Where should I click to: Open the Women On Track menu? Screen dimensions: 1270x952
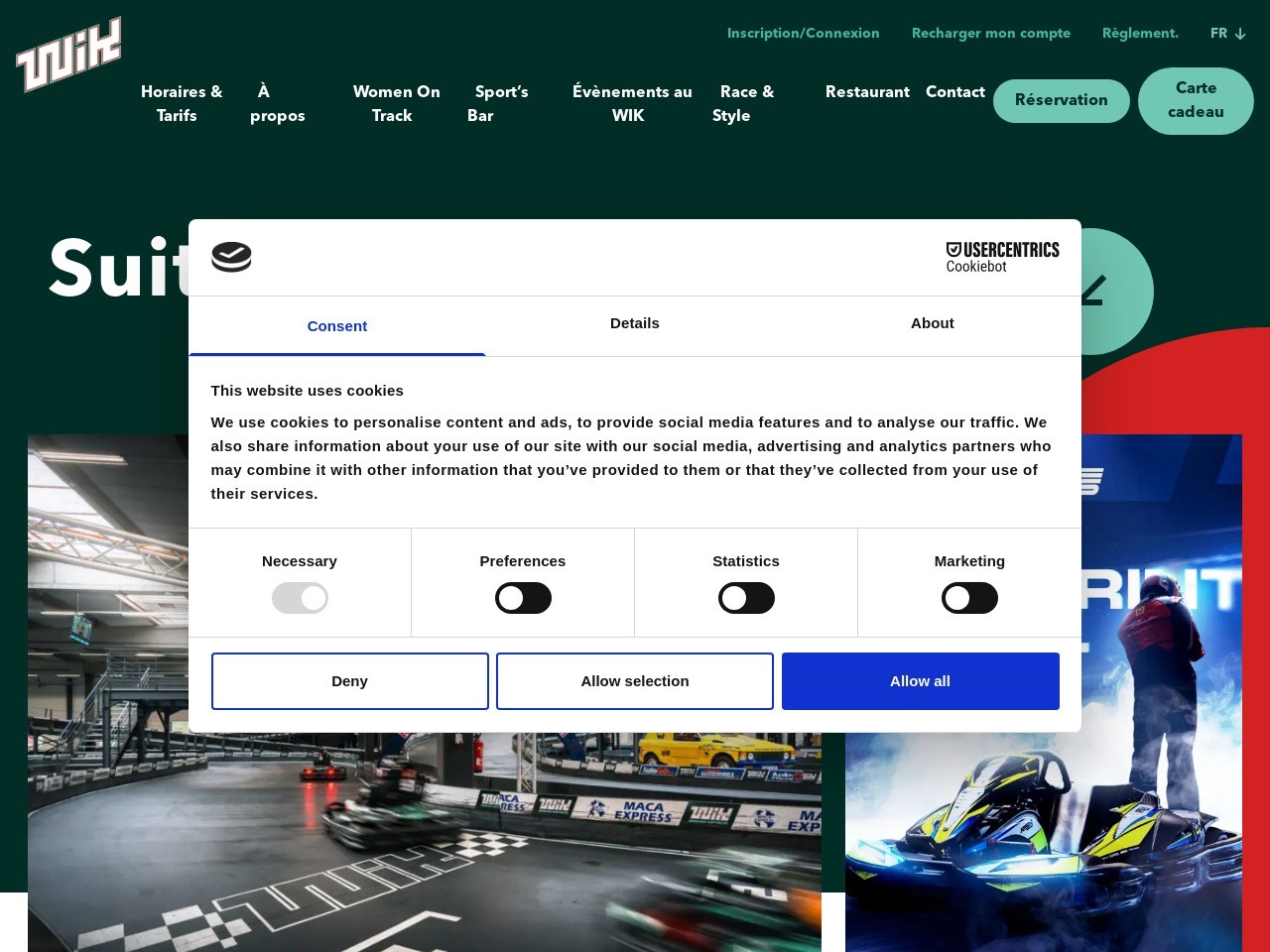point(395,103)
